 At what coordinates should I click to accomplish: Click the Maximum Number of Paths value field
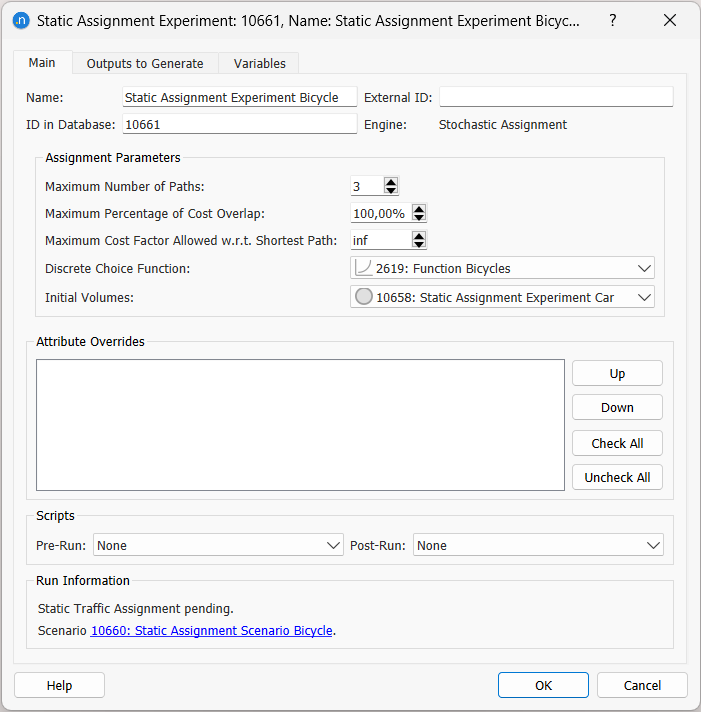(x=367, y=186)
